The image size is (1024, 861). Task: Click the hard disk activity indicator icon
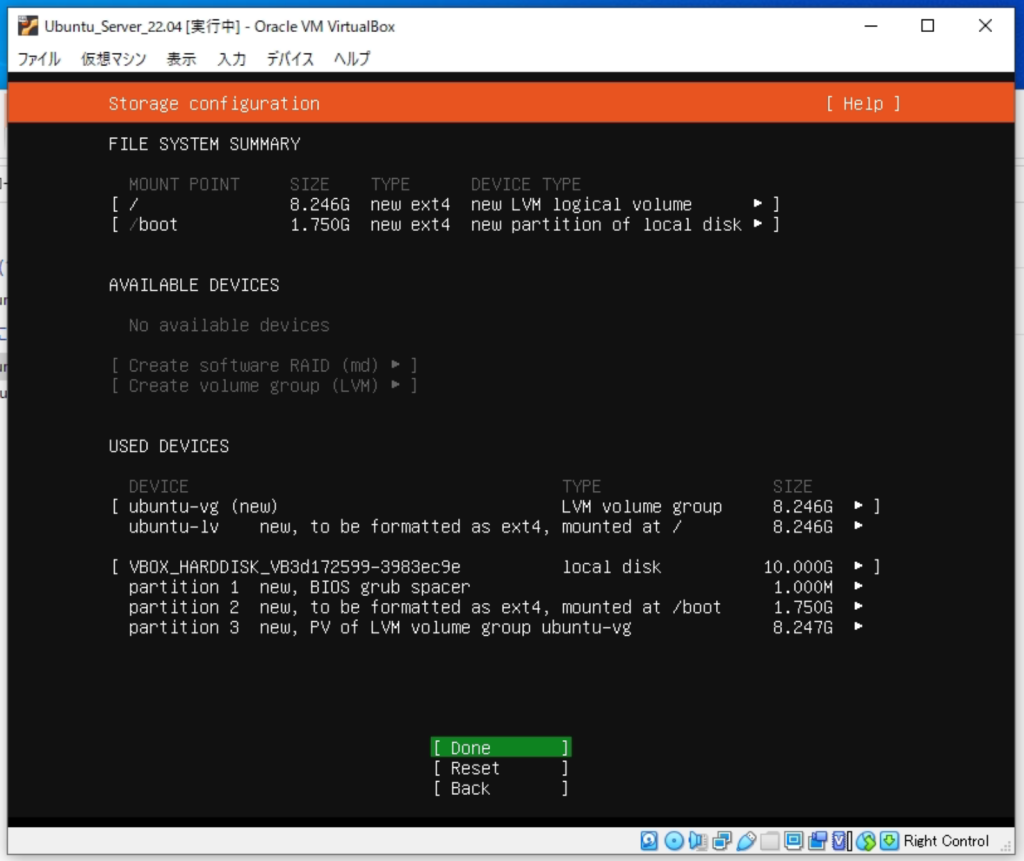(649, 841)
